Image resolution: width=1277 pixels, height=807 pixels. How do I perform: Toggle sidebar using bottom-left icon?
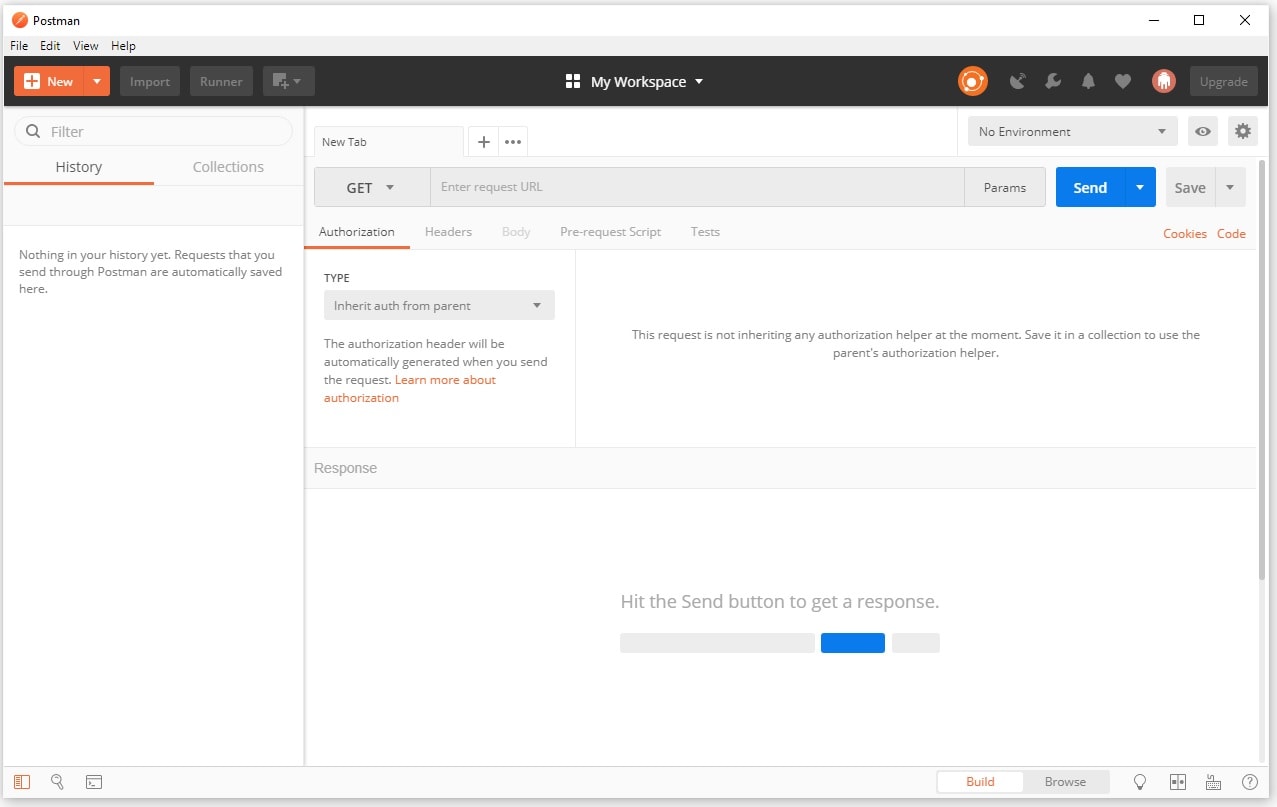(22, 782)
